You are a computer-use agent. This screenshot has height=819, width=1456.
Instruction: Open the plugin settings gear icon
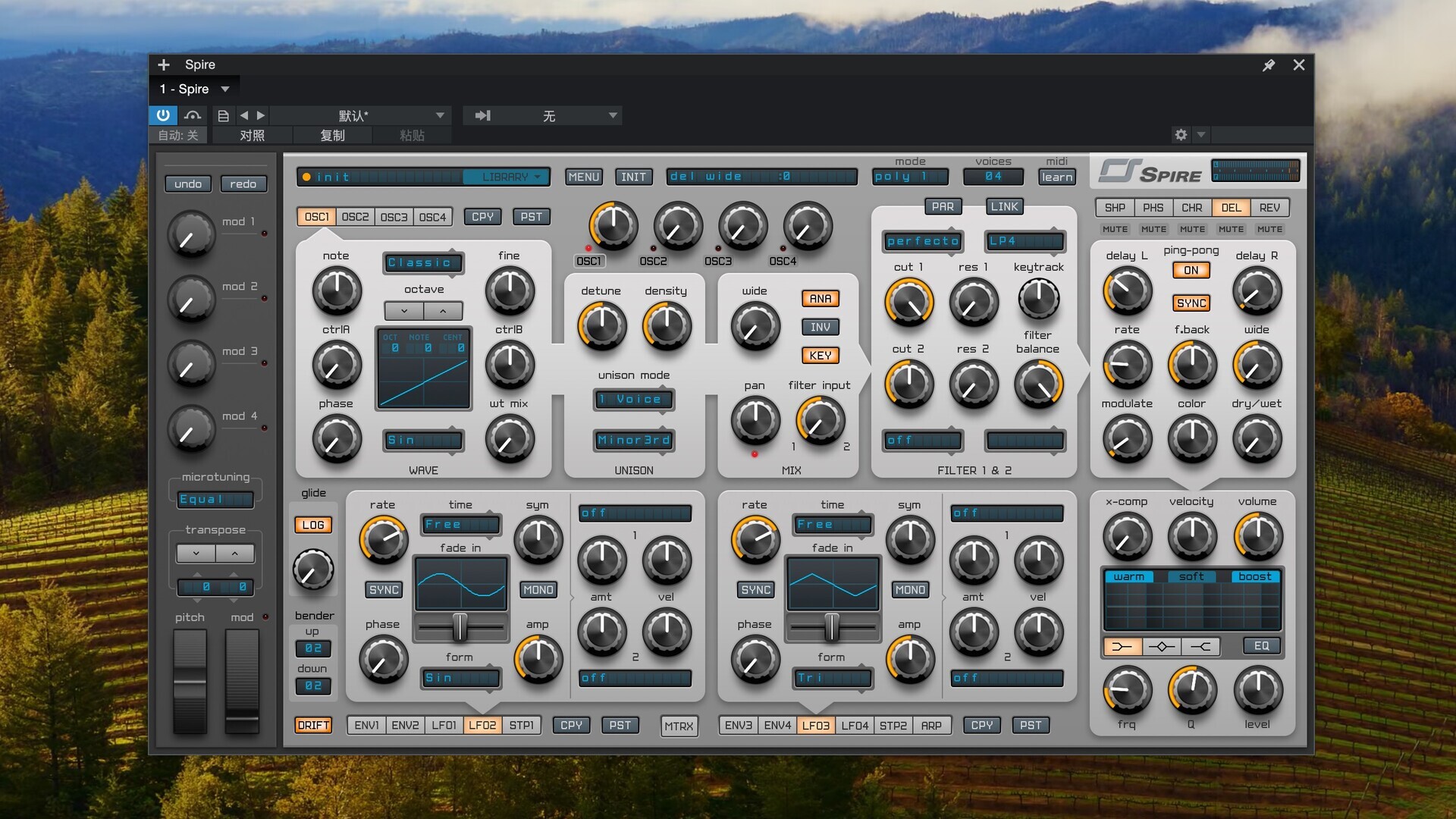[x=1181, y=134]
